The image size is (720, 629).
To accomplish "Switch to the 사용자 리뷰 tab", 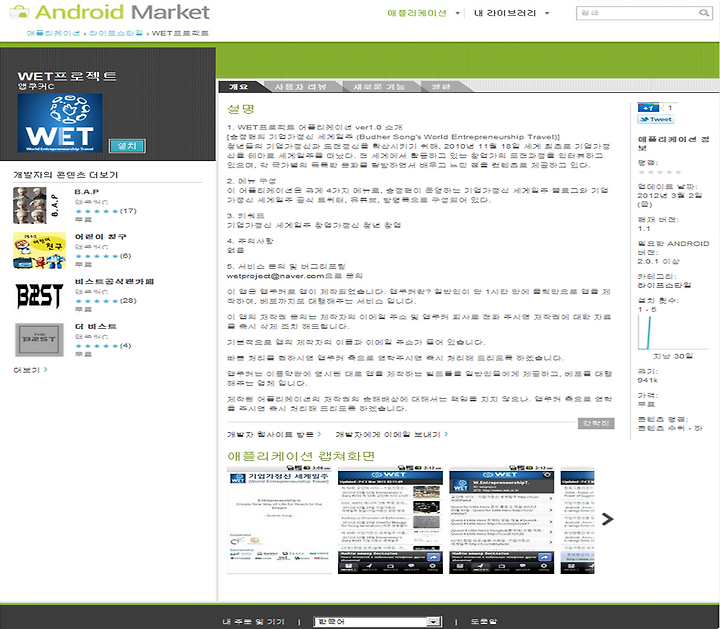I will coord(301,86).
